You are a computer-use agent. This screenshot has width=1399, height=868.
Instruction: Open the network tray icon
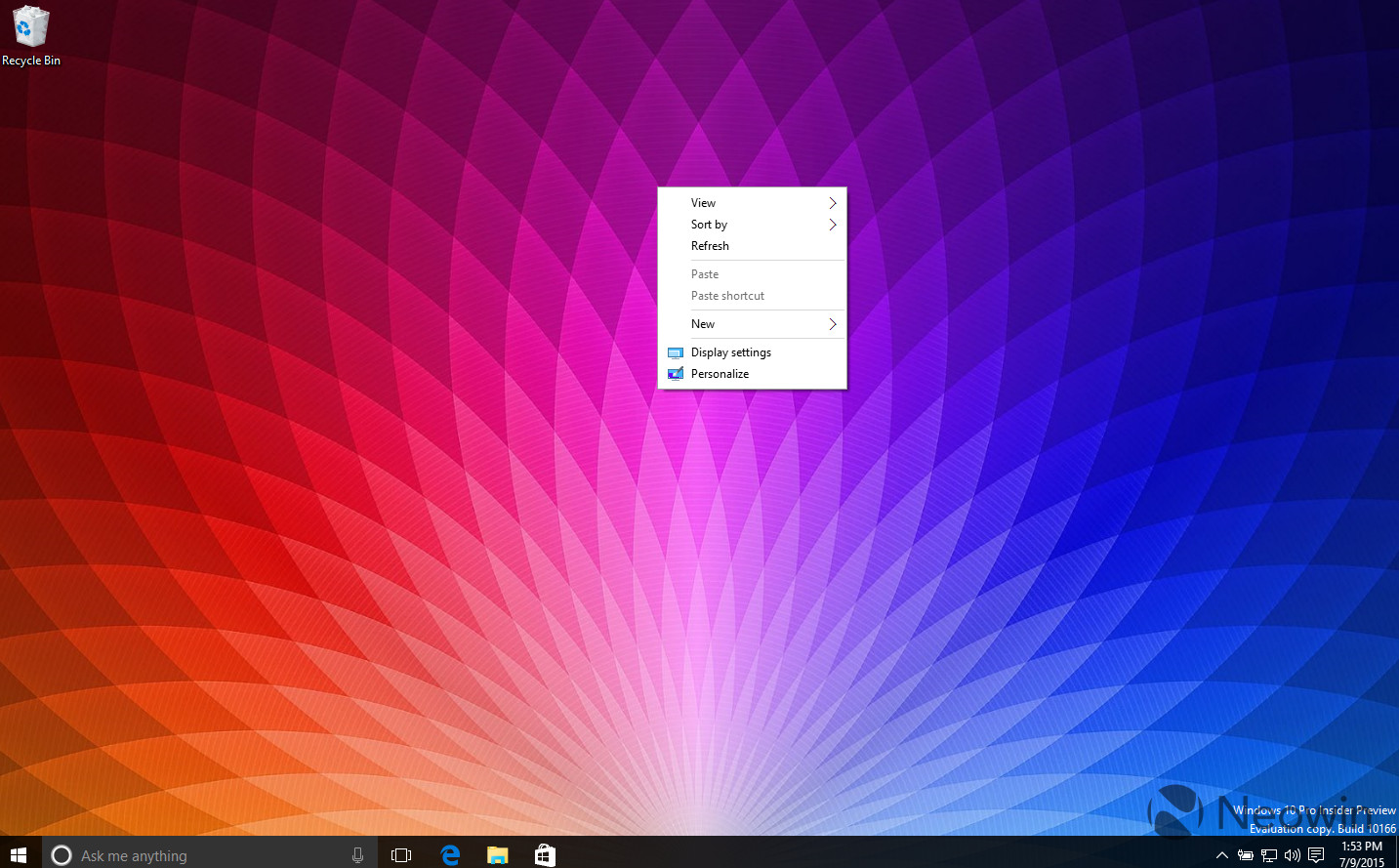[1269, 855]
